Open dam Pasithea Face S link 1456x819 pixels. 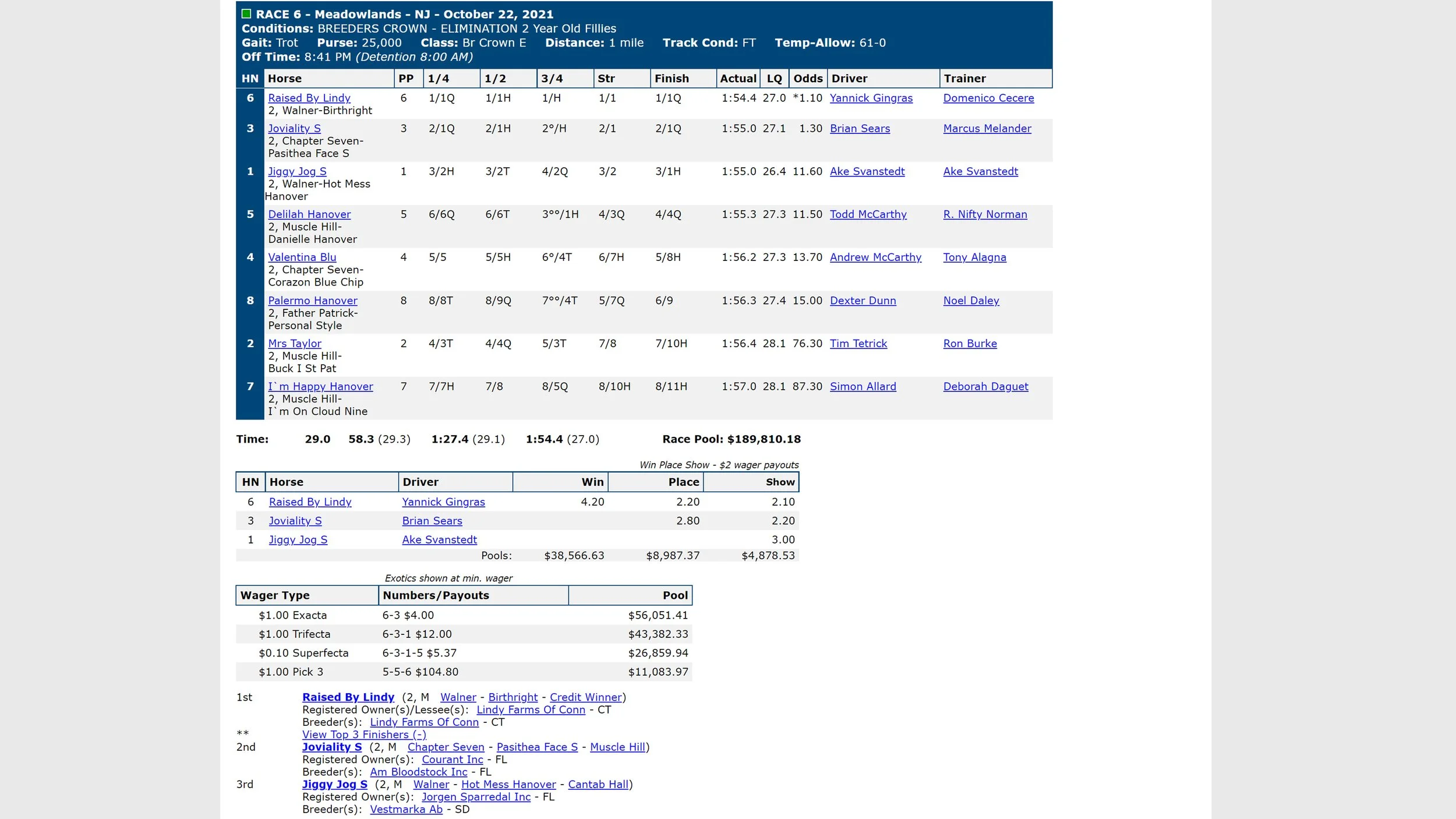[538, 747]
